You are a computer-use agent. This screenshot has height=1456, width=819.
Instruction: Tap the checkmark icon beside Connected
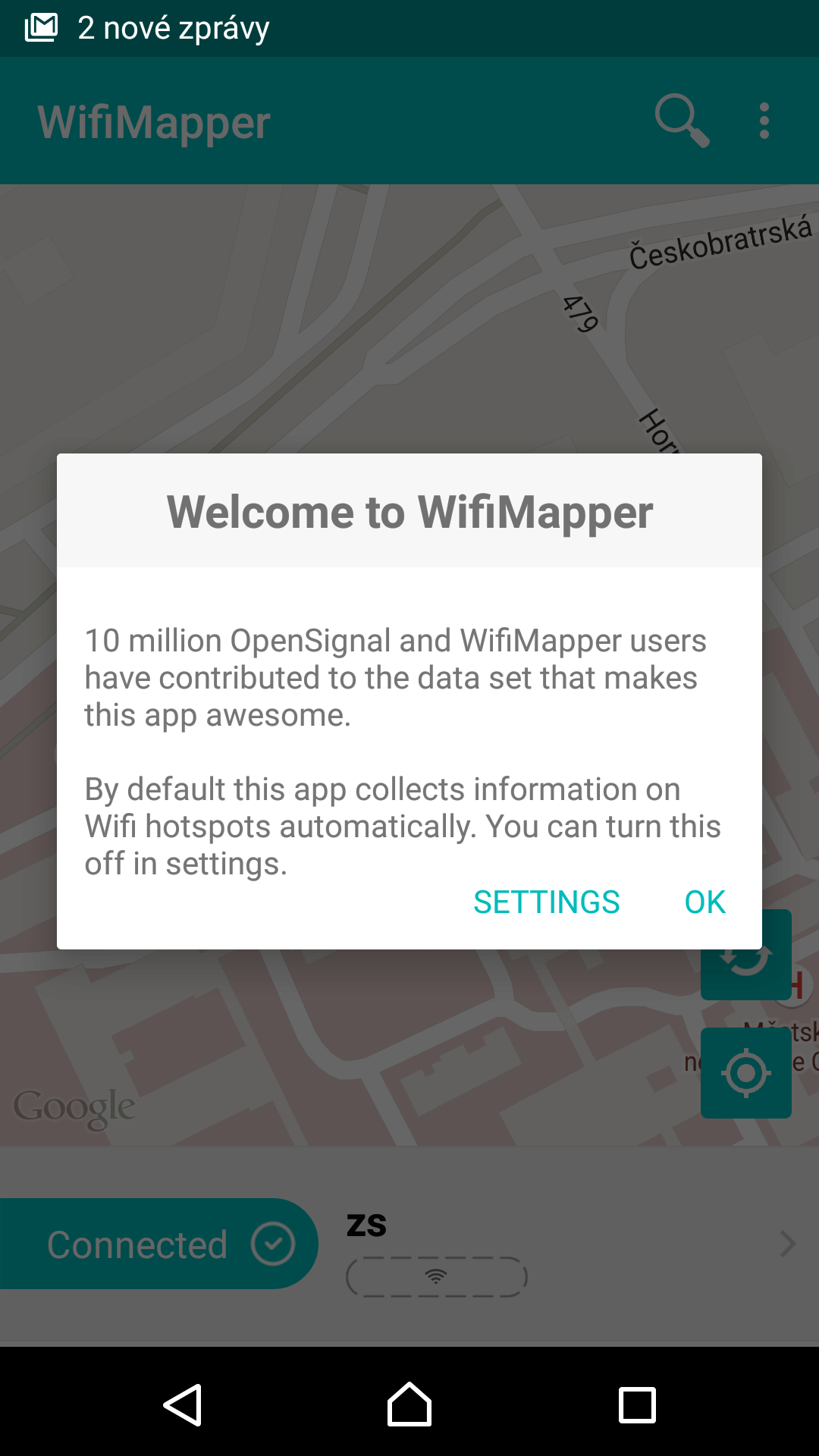[x=273, y=1244]
